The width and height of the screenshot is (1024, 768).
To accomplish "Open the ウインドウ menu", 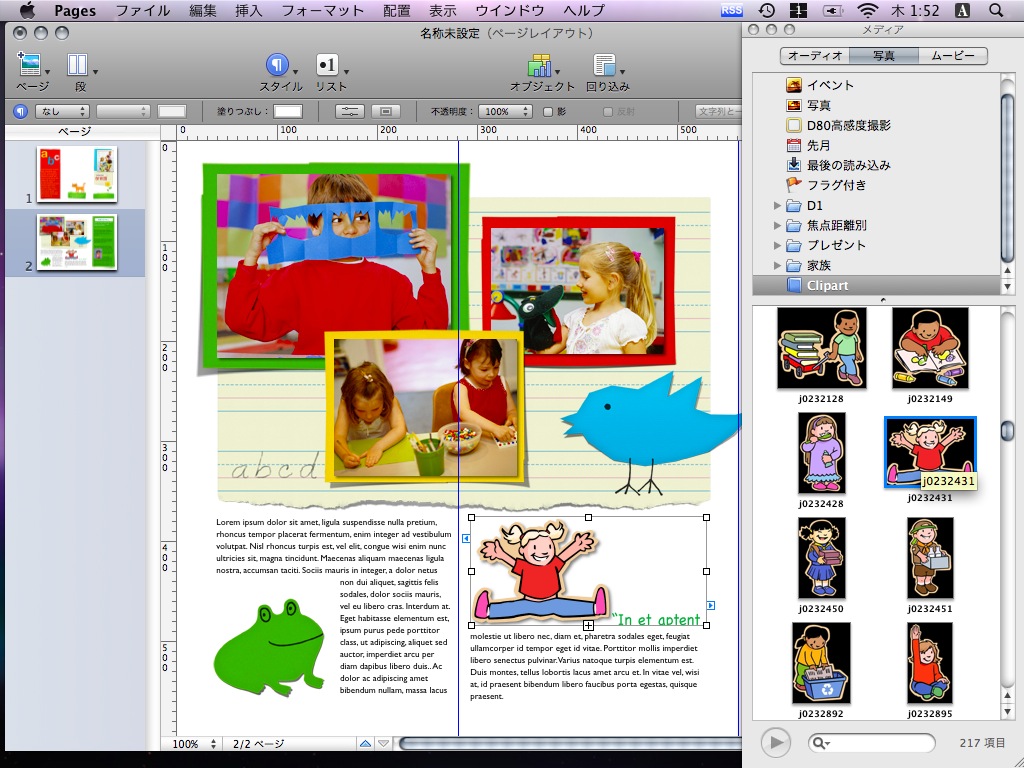I will coord(509,10).
